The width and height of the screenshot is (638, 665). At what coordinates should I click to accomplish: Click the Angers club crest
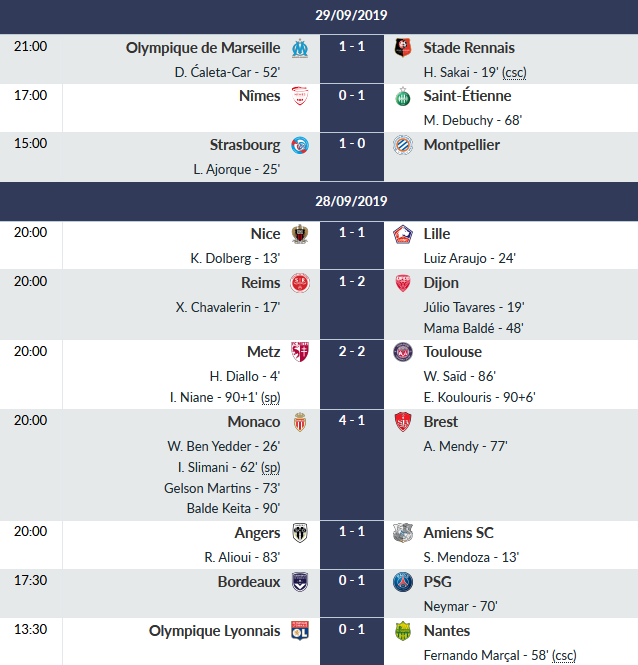click(x=299, y=533)
